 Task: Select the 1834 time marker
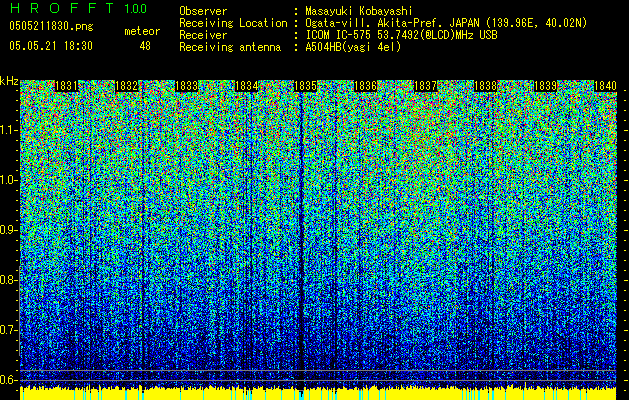tap(246, 86)
